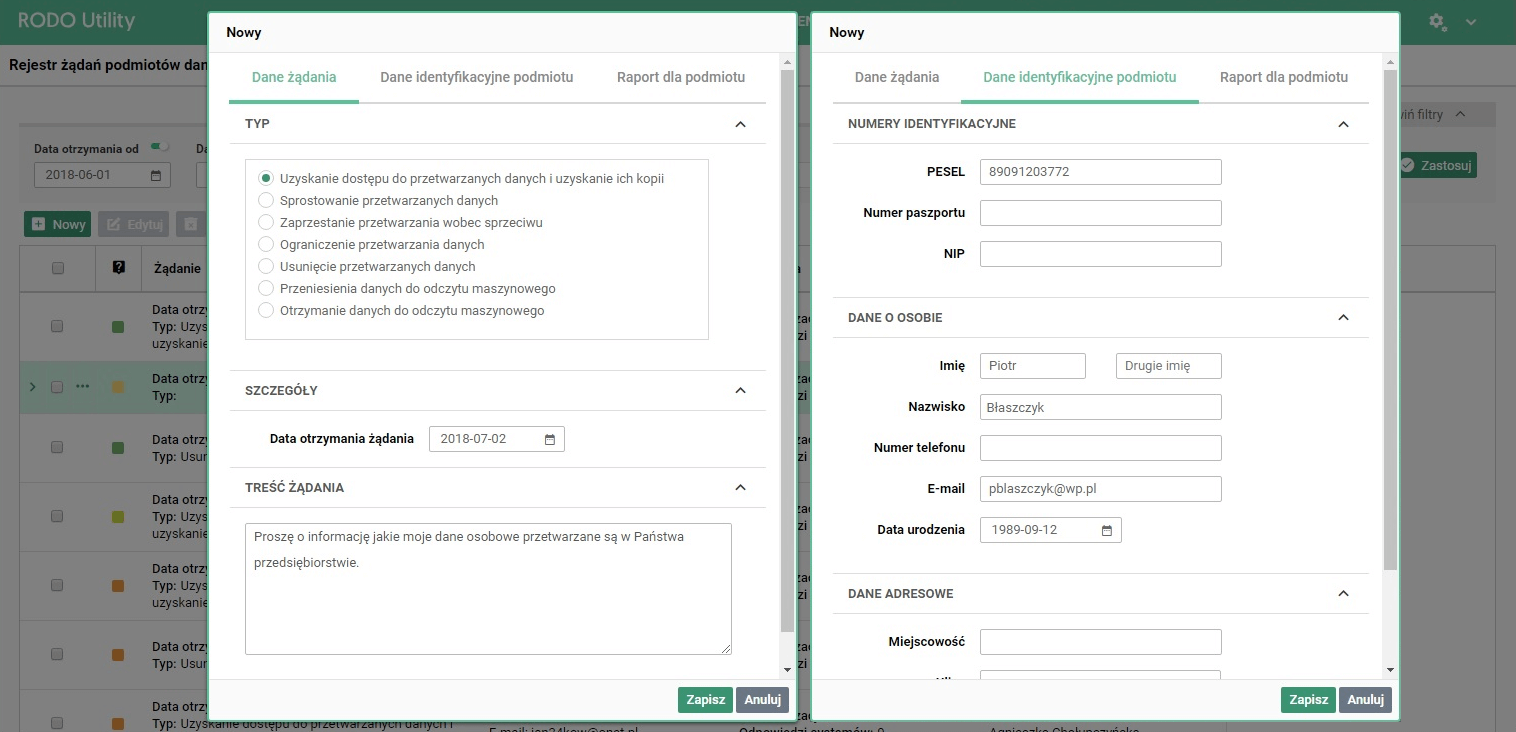Viewport: 1516px width, 732px height.
Task: Click calendar icon in Data otrzymania od filter
Action: click(x=156, y=176)
